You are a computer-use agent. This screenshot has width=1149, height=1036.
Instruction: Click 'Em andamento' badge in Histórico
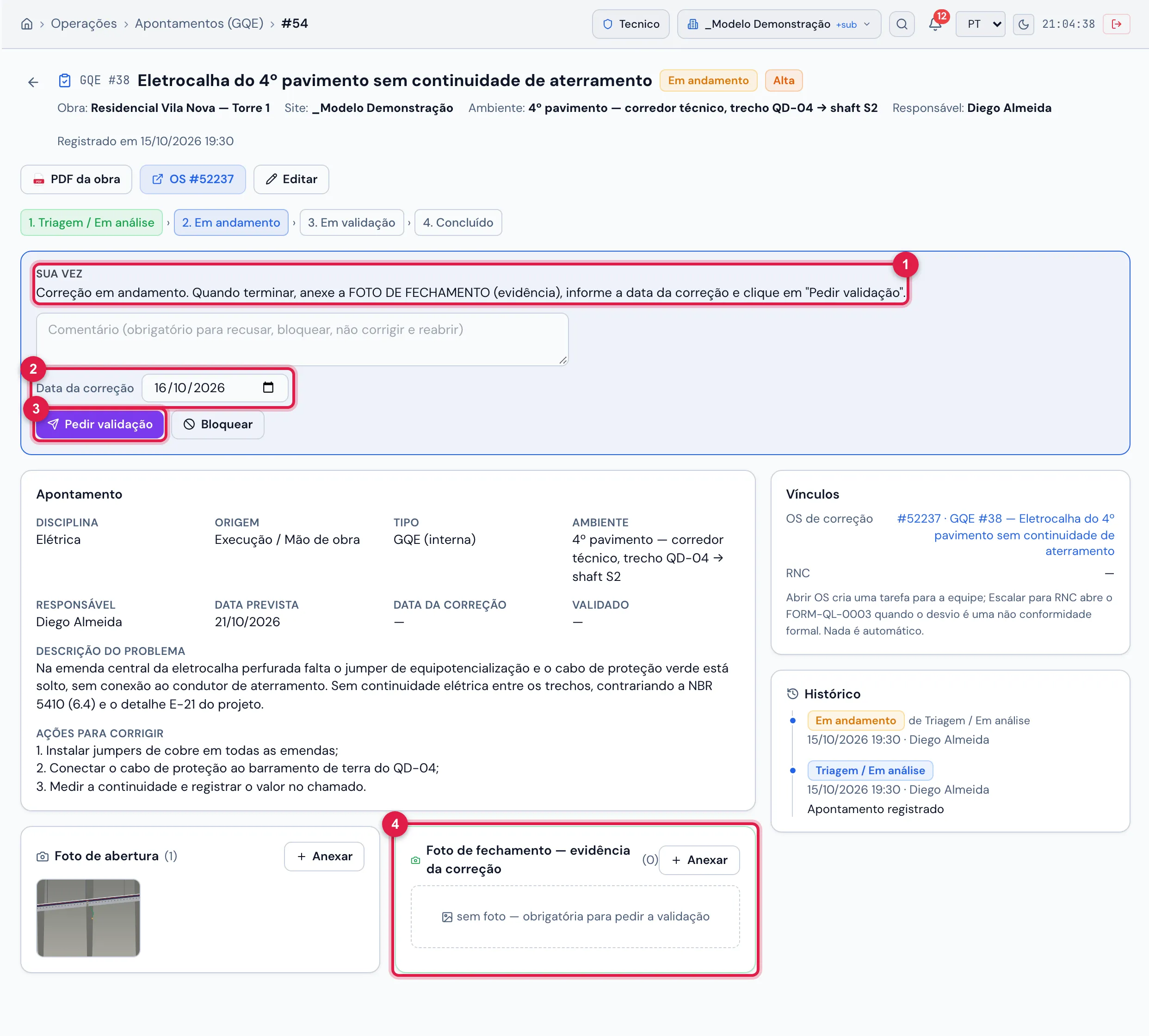[x=855, y=720]
